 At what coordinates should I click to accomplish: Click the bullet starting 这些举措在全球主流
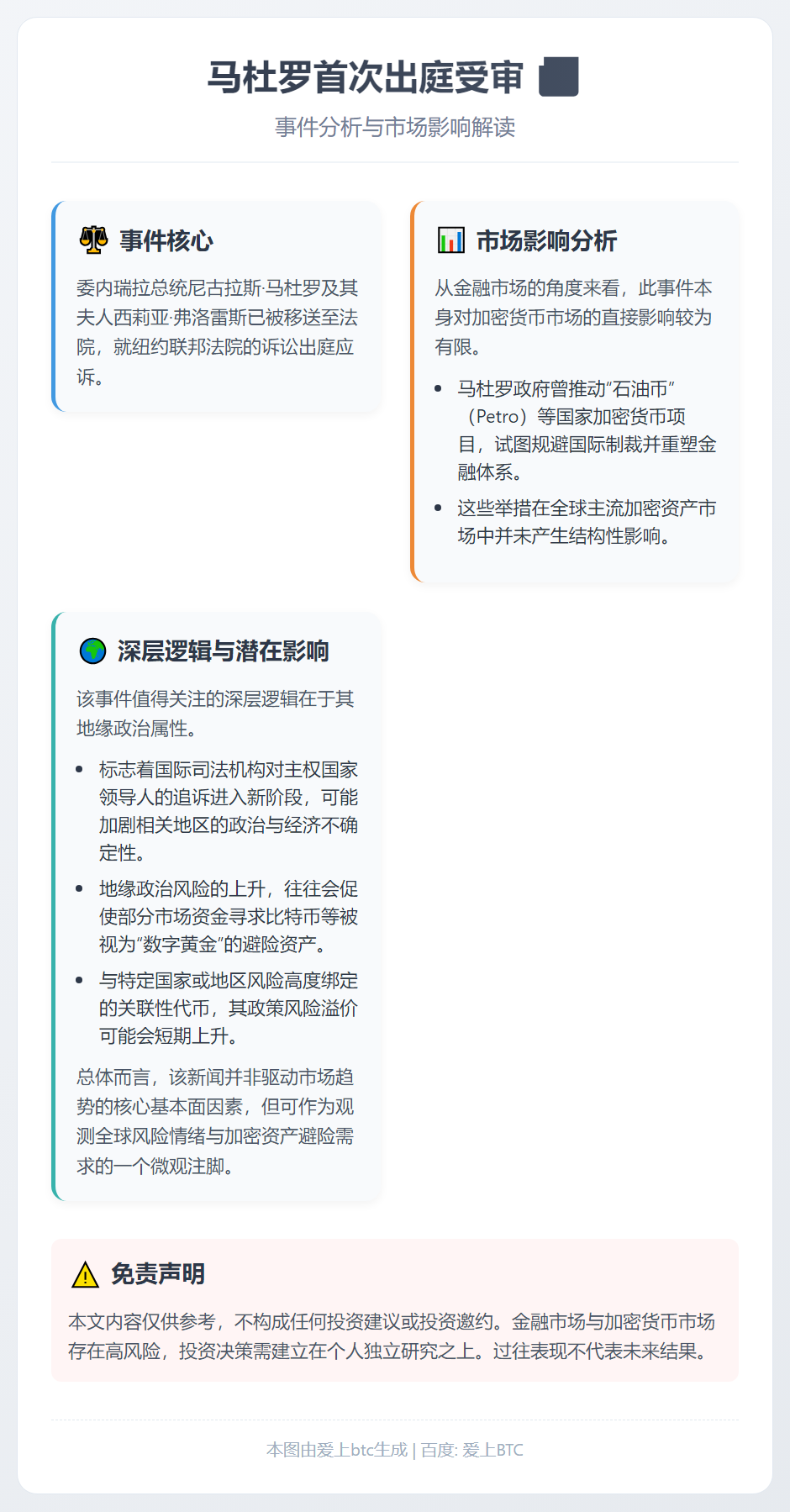[x=587, y=522]
